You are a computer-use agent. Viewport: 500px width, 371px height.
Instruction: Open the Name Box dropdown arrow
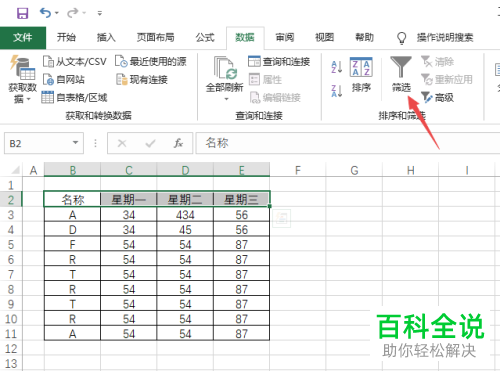76,143
